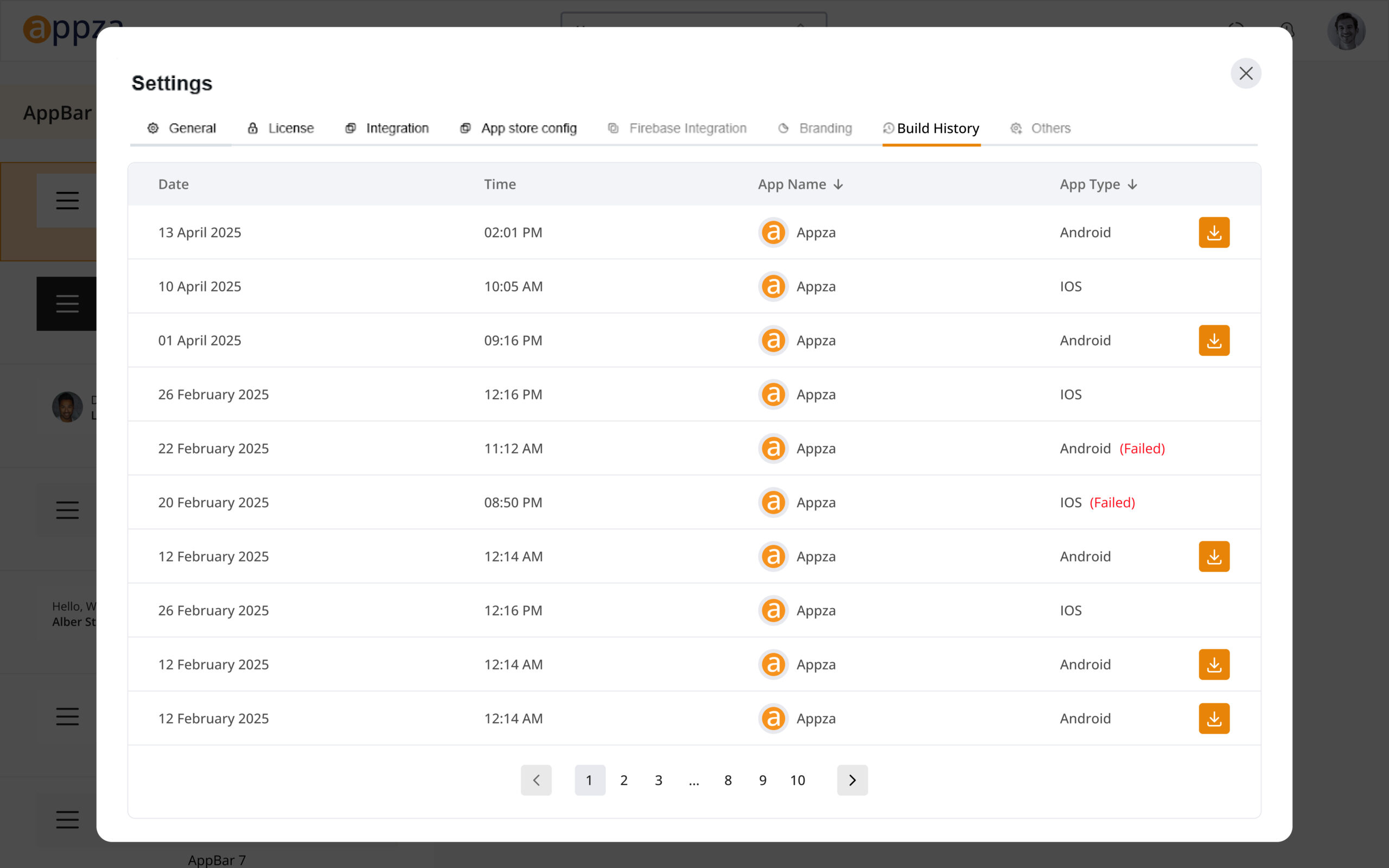Screen dimensions: 1389x868
Task: Click the clock icon beside Build History
Action: pyautogui.click(x=888, y=128)
